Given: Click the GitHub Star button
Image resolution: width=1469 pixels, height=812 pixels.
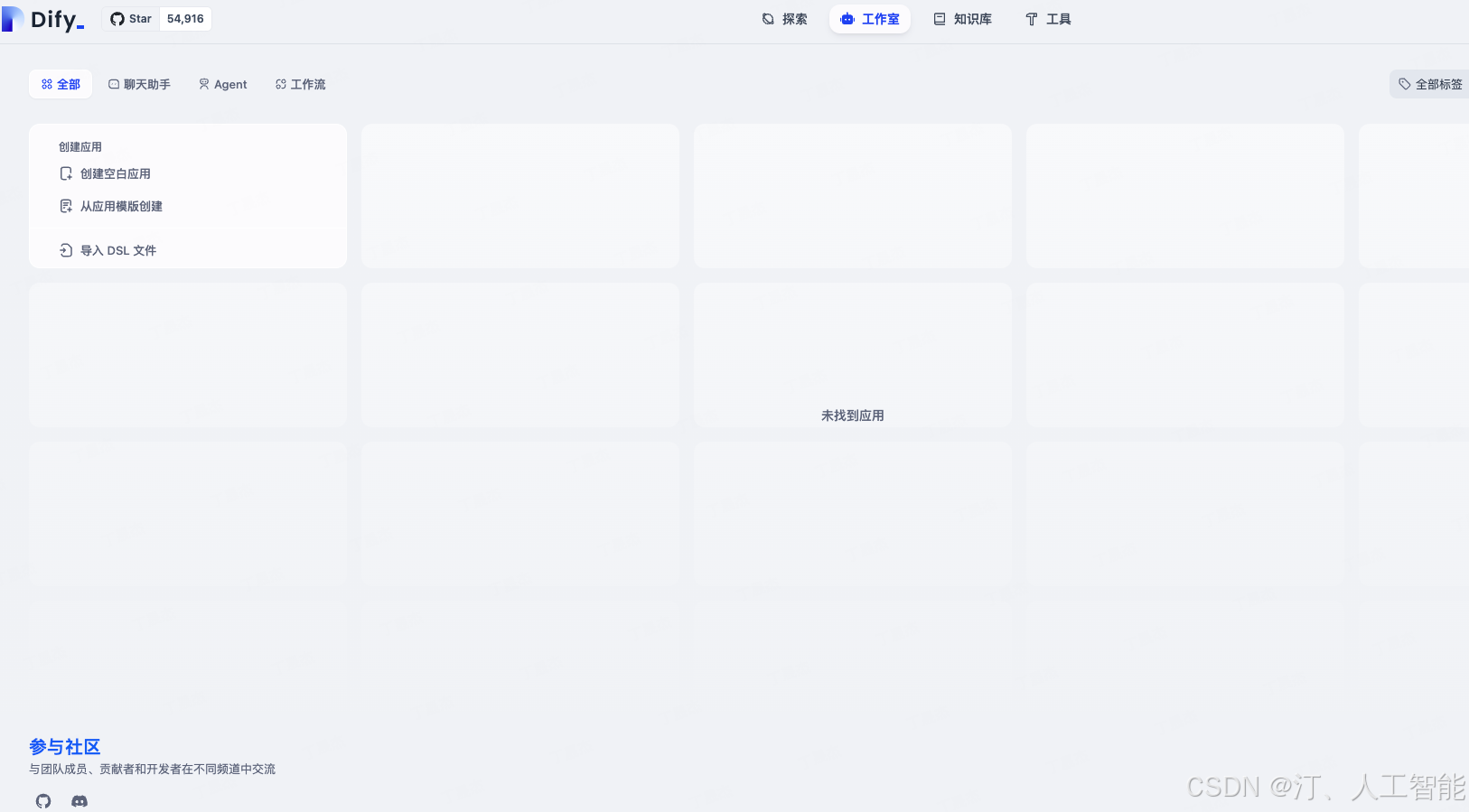Looking at the screenshot, I should pyautogui.click(x=131, y=19).
